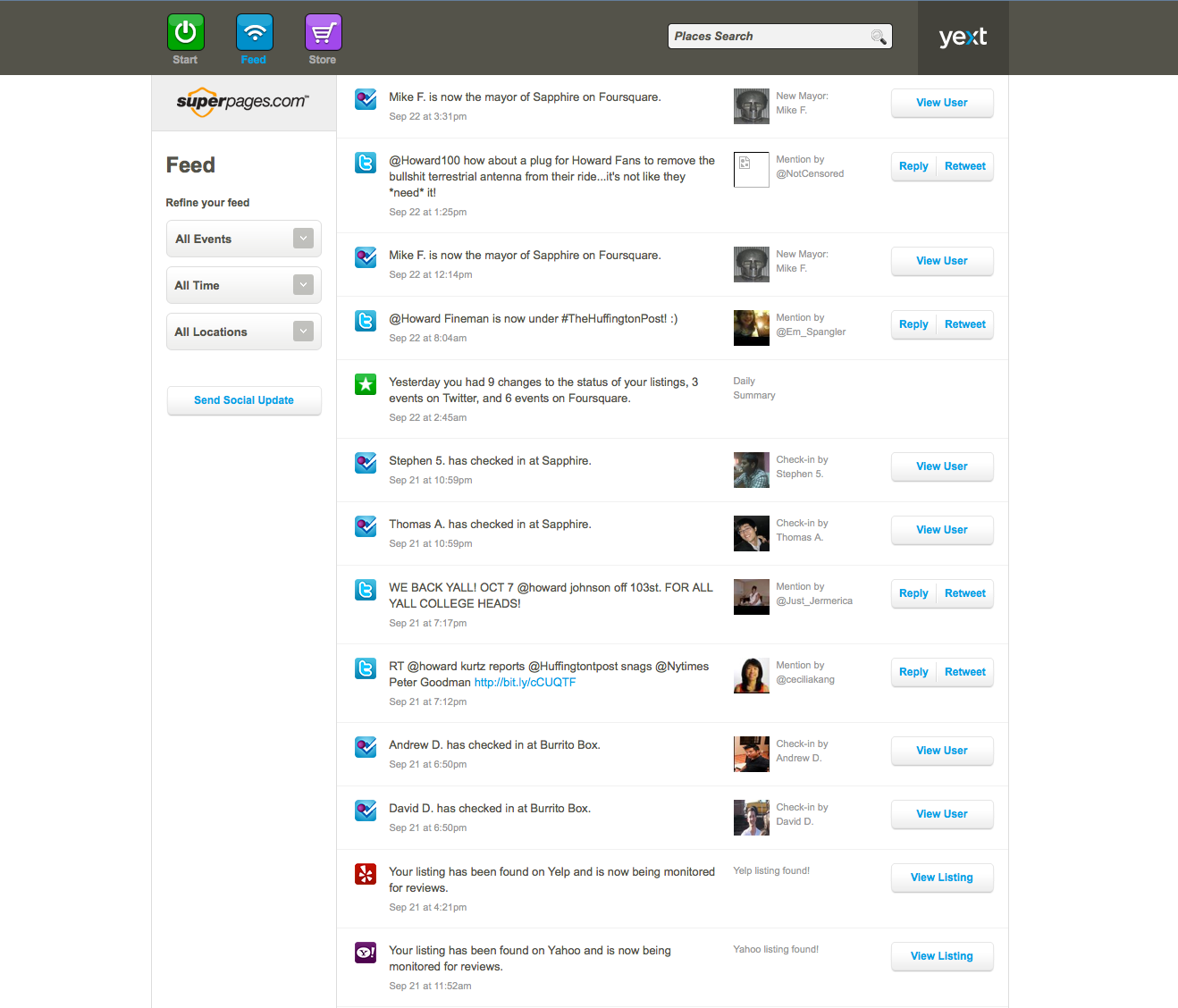Click Foursquare icon for Stephen 5. check-in
Image resolution: width=1178 pixels, height=1008 pixels.
coord(366,463)
